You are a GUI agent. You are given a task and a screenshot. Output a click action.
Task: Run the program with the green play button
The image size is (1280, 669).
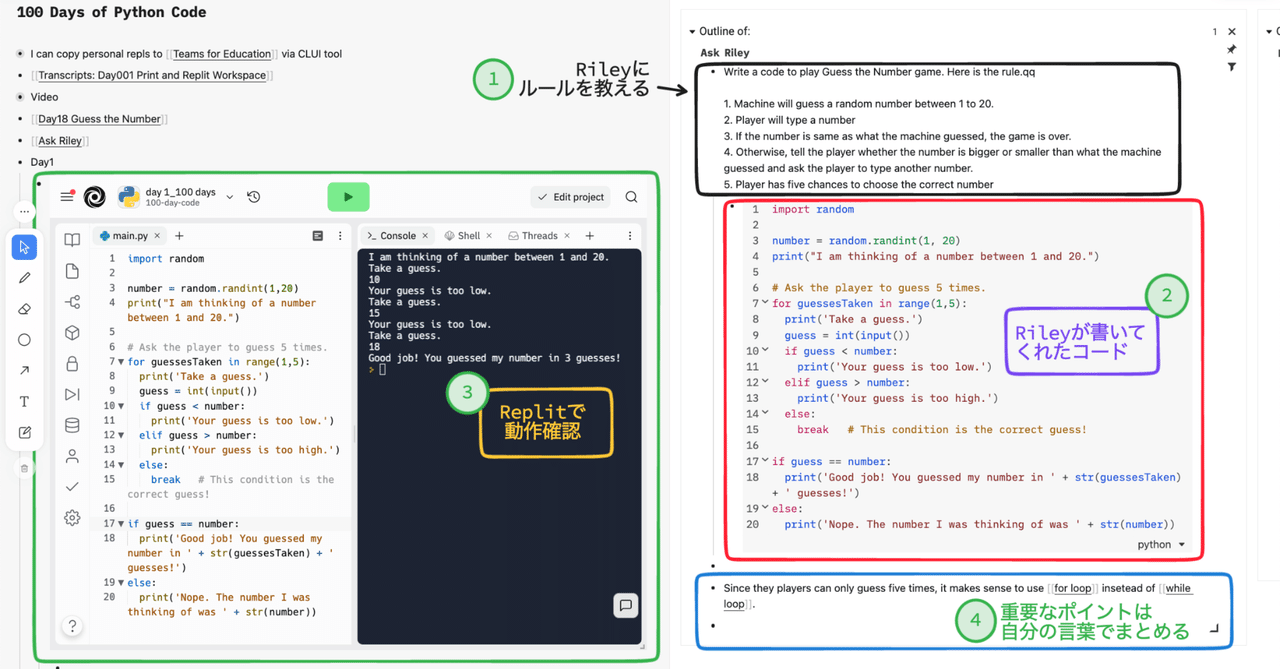(x=348, y=196)
